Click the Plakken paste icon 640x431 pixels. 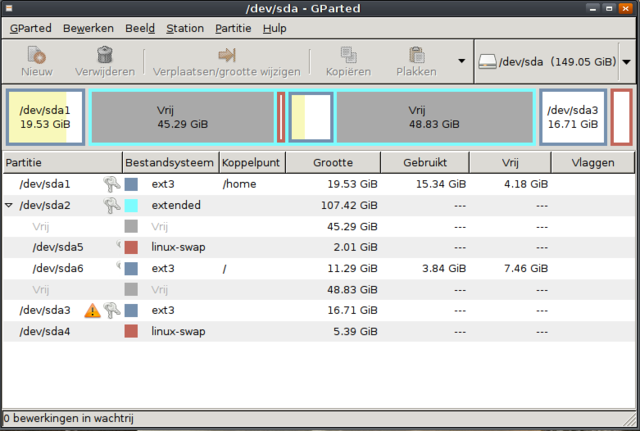click(416, 55)
